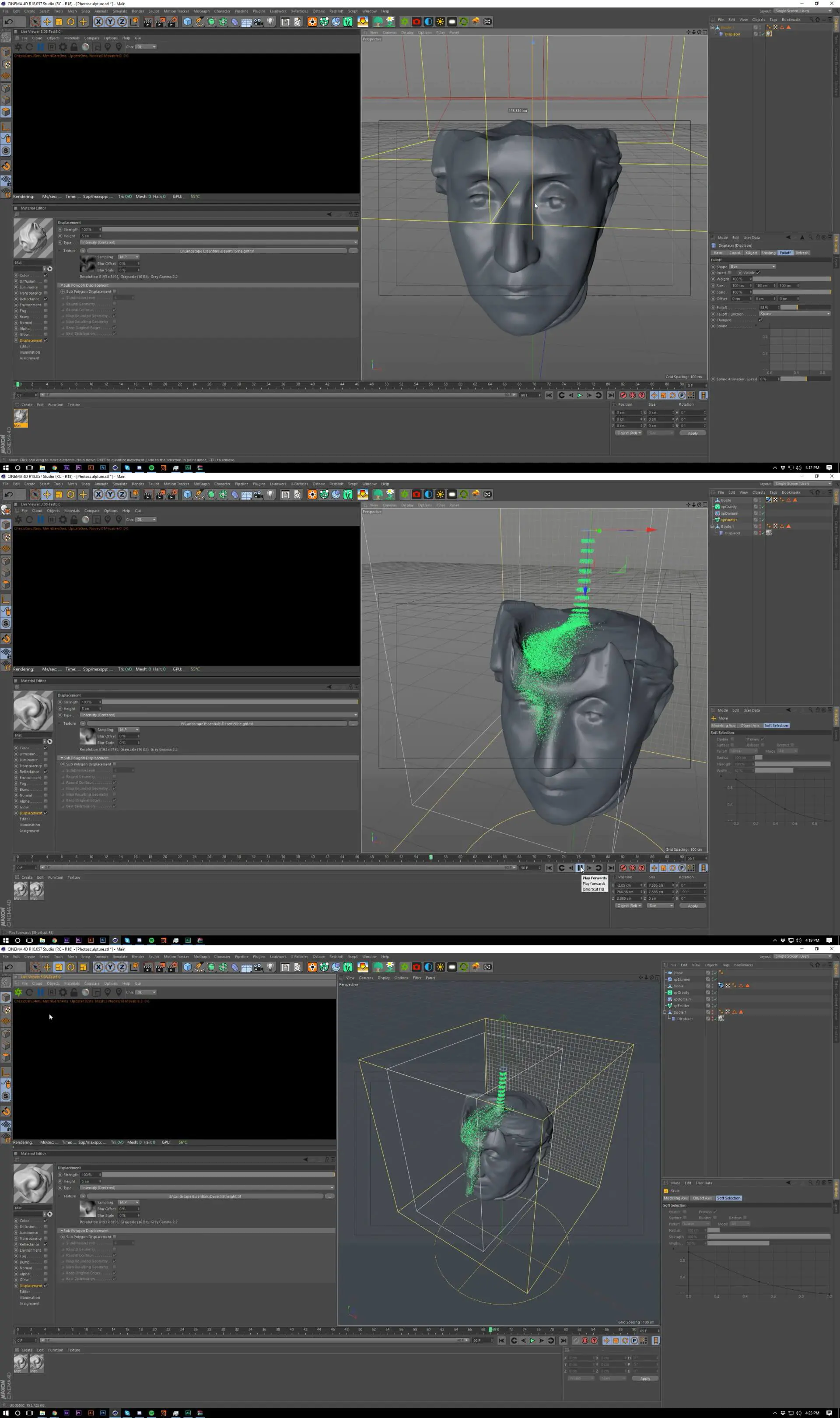Open X-Particles menu in top screenshot
Viewport: 840px width, 1418px height.
click(x=299, y=11)
